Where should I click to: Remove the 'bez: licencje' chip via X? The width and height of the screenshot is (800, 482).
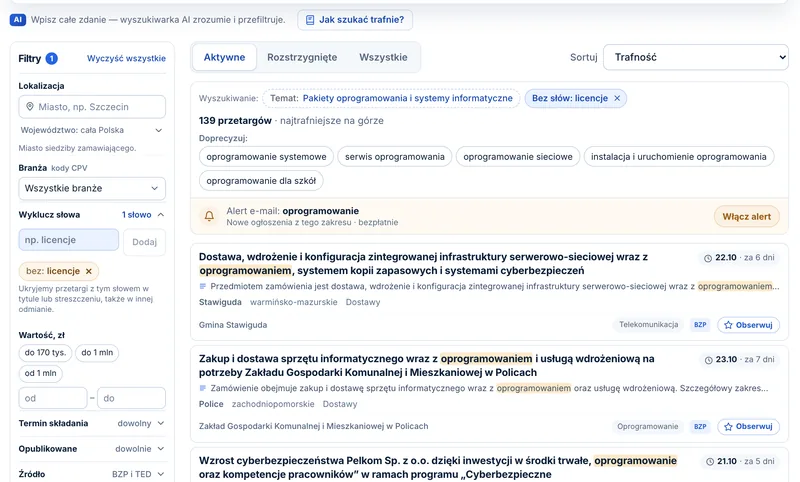[89, 271]
